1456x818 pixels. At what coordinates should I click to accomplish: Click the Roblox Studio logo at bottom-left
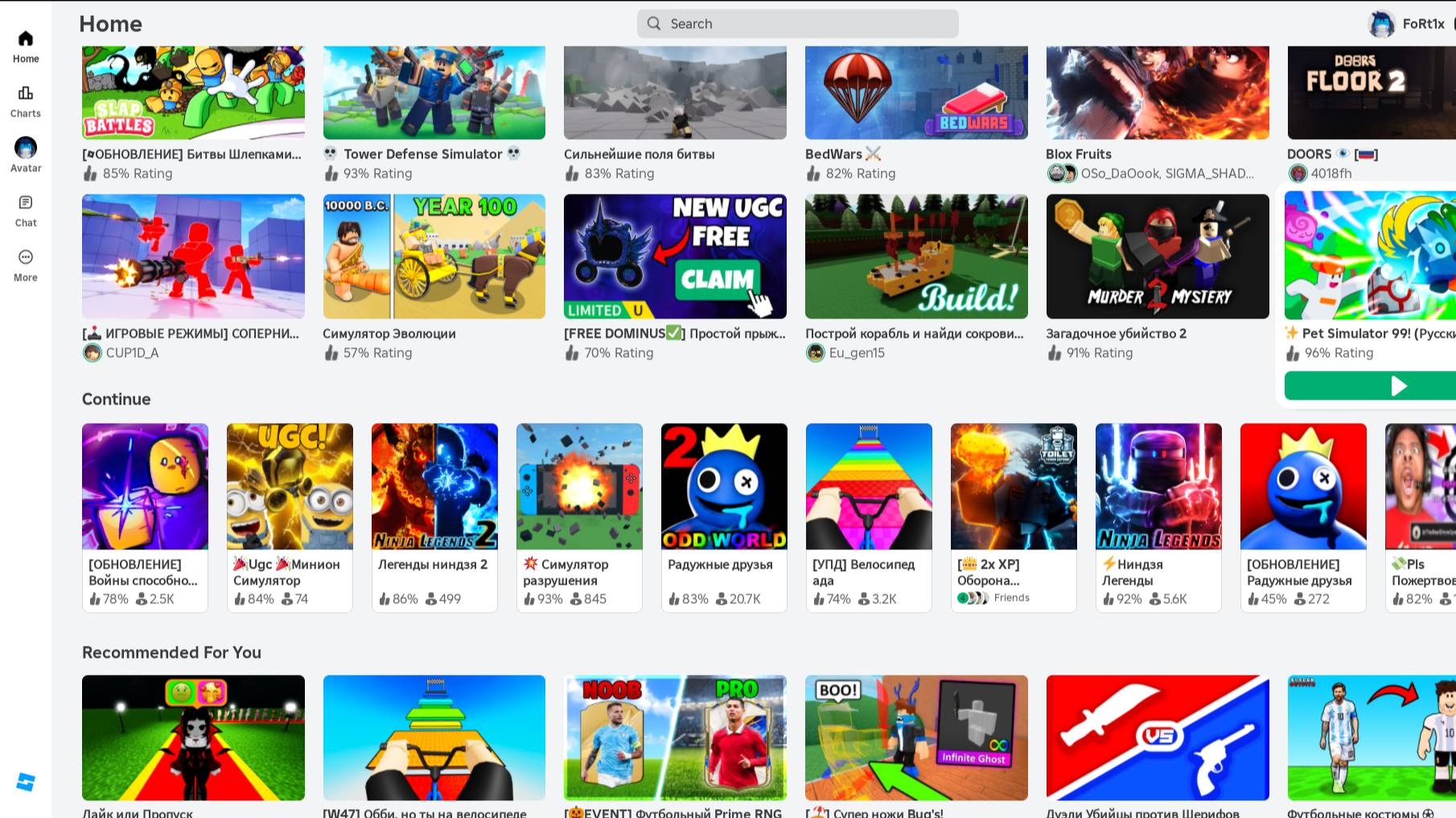coord(26,782)
